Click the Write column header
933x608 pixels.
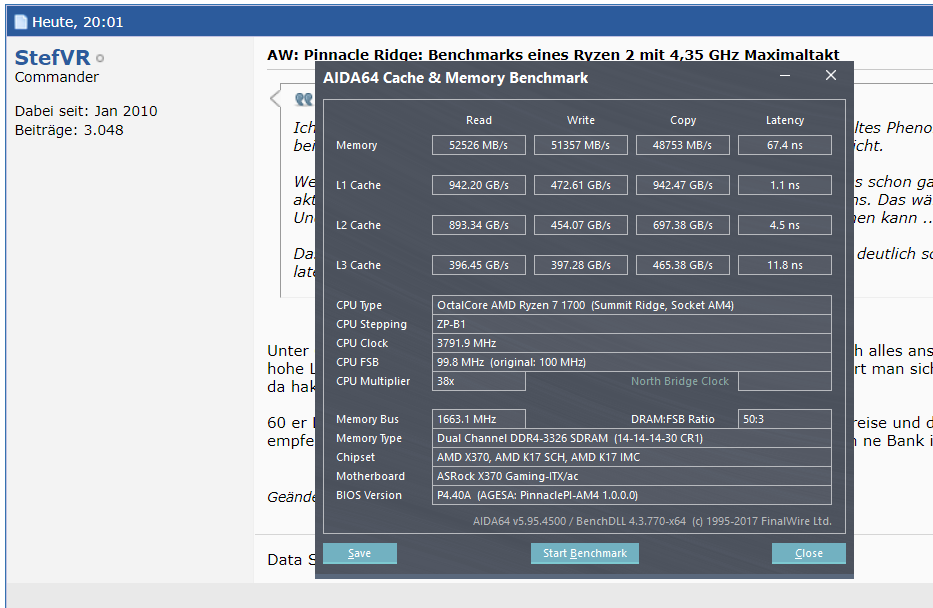tap(581, 120)
